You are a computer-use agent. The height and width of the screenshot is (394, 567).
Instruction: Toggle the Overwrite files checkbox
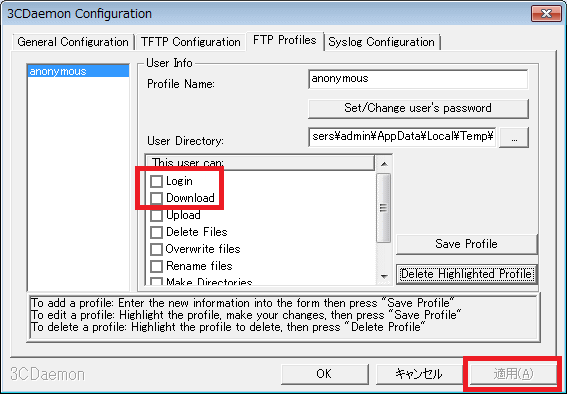click(x=156, y=249)
